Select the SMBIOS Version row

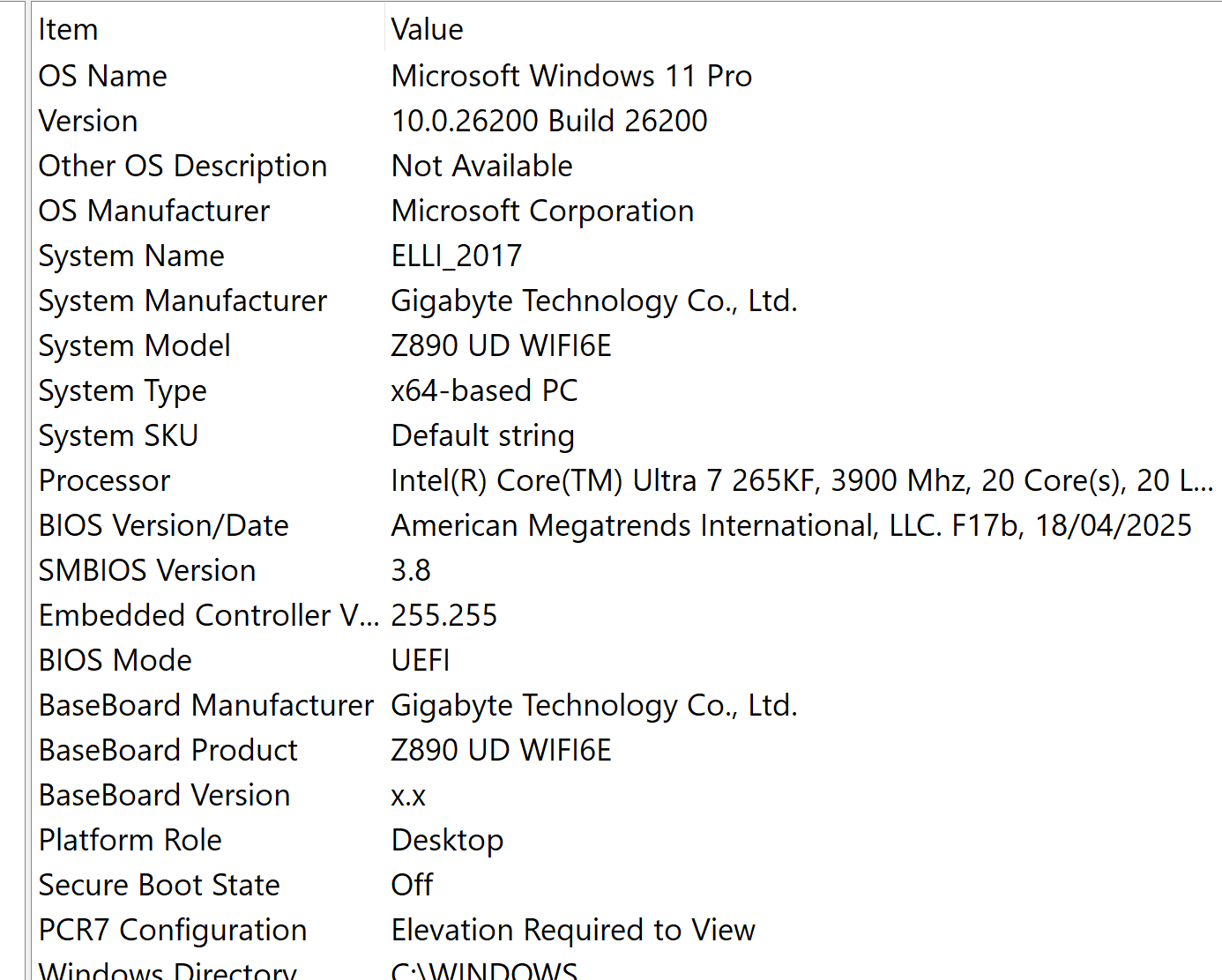point(147,570)
